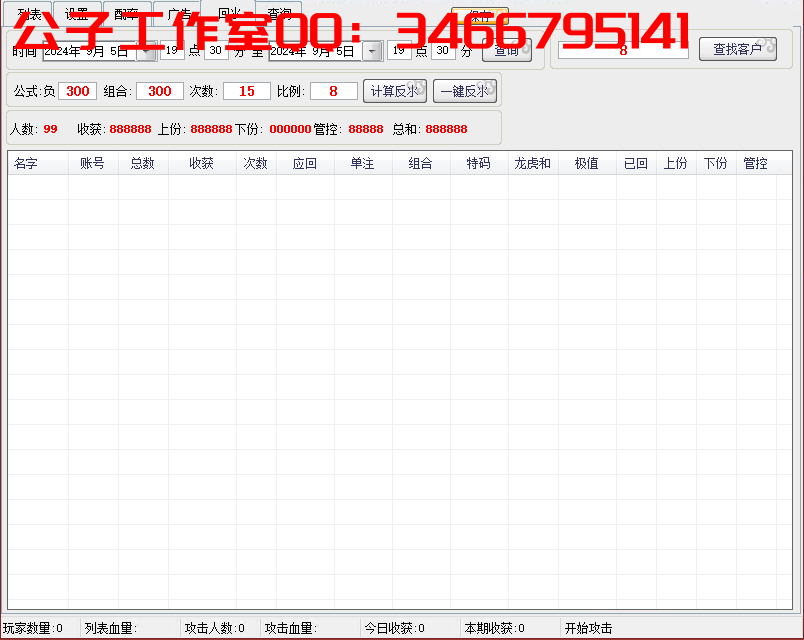Switch to the 列表 tab
This screenshot has width=804, height=640.
point(29,14)
